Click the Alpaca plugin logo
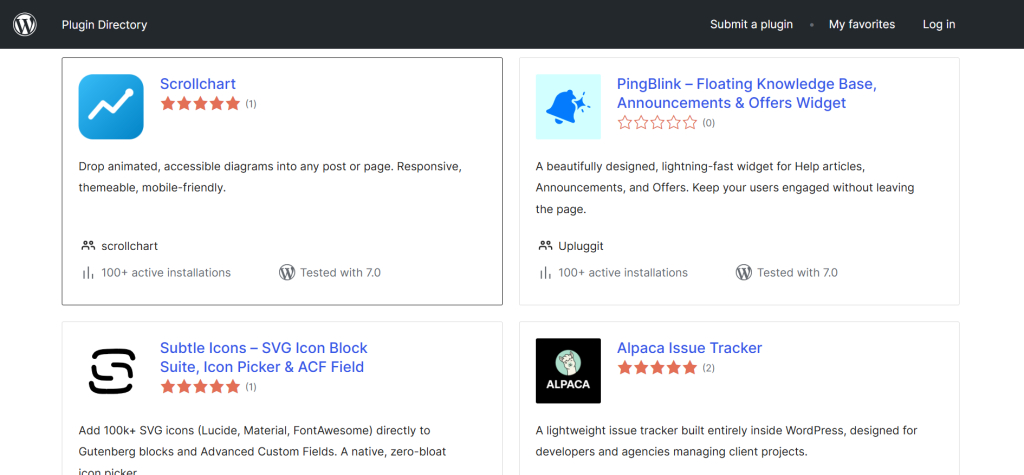This screenshot has height=475, width=1024. [x=568, y=370]
